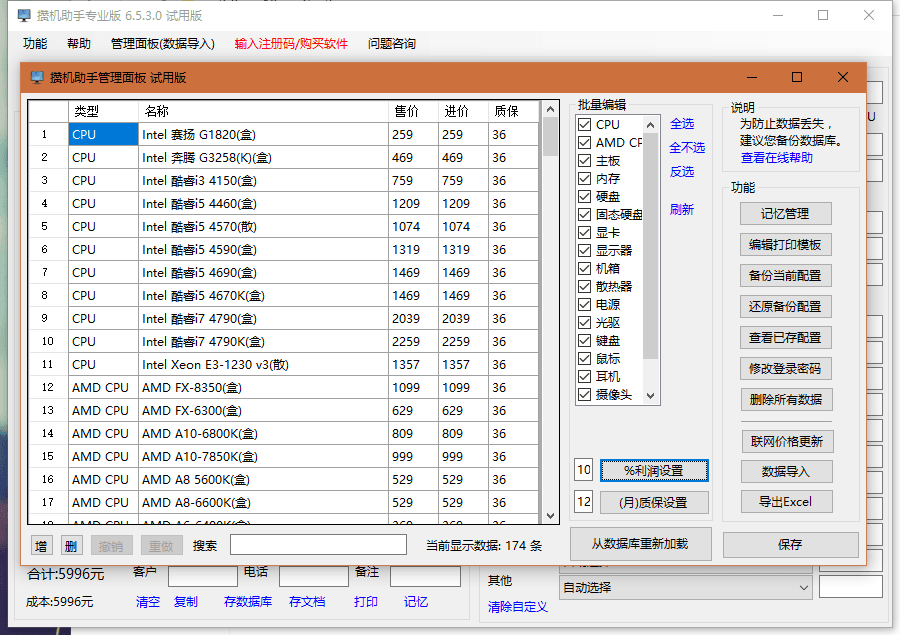900x635 pixels.
Task: Click the 备份当前配置 button
Action: coord(786,276)
